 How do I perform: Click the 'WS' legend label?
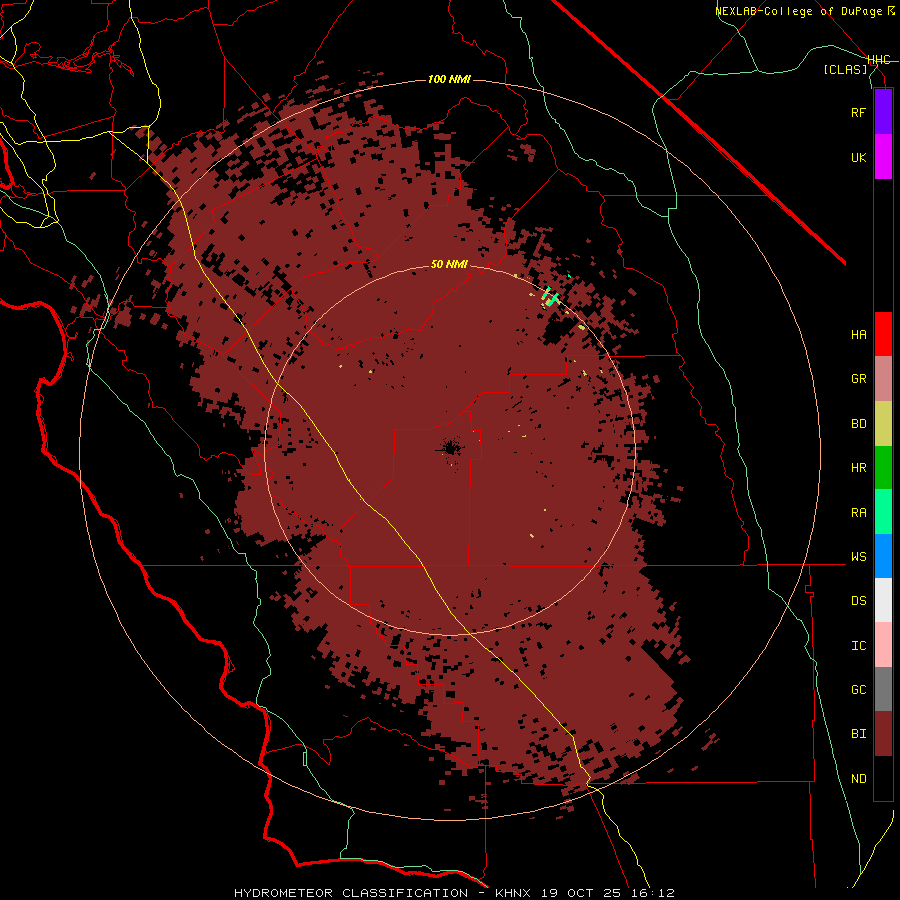tap(858, 556)
